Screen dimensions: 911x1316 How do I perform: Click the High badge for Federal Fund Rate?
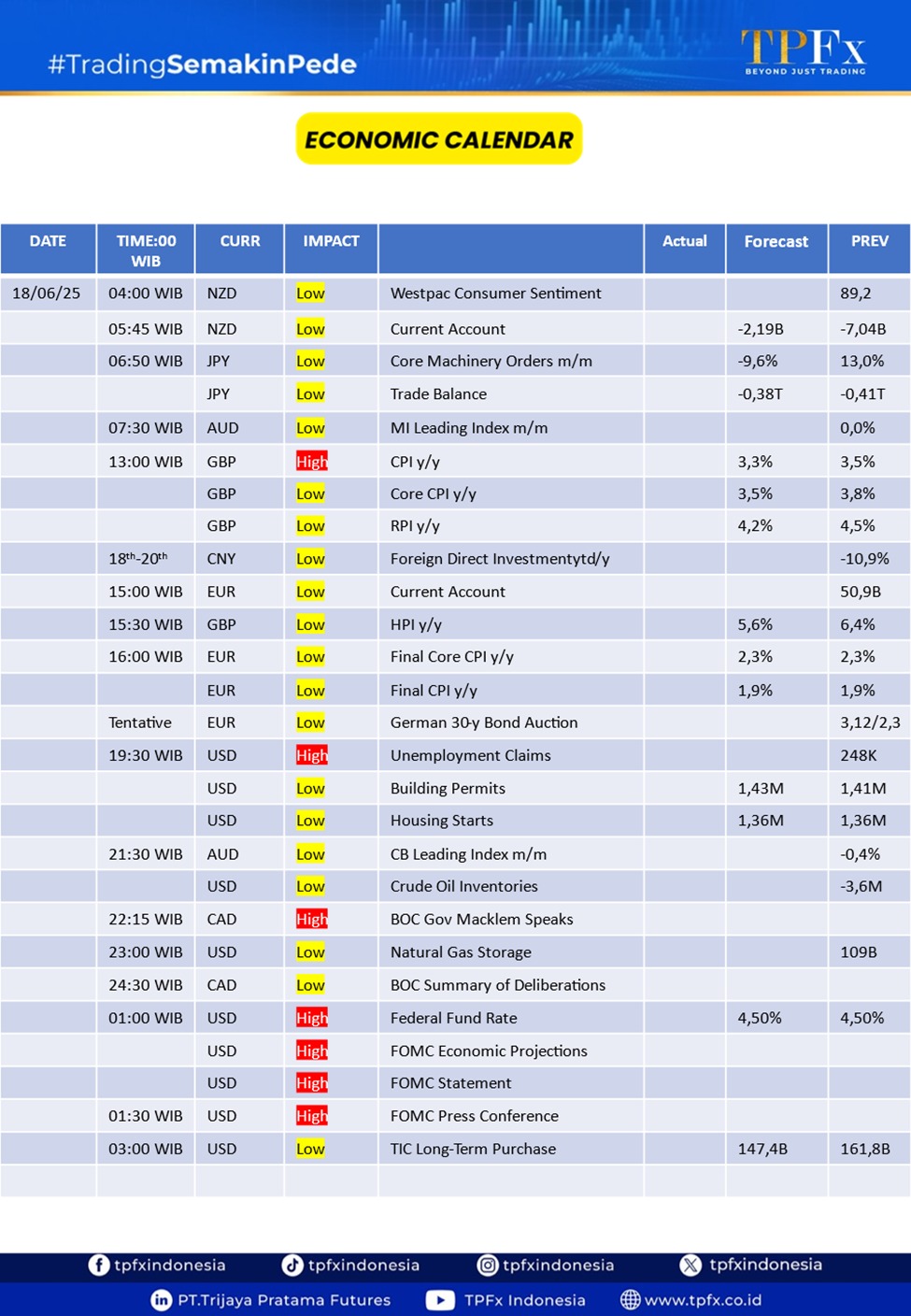click(311, 1018)
